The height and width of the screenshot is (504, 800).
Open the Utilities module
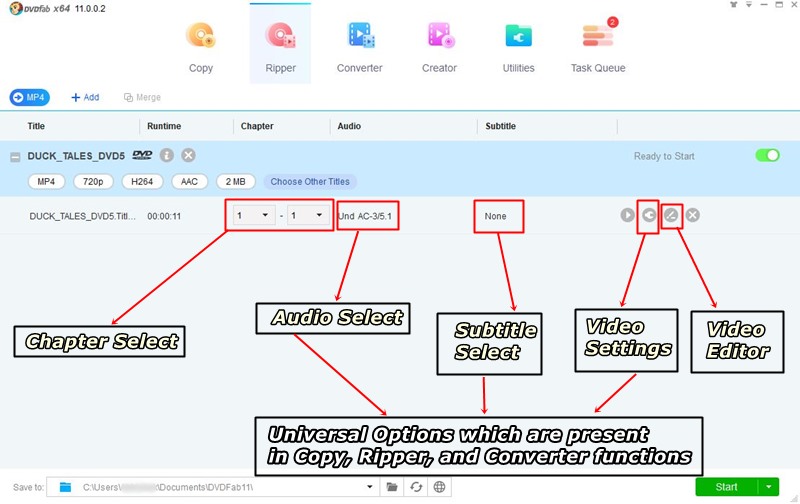click(518, 48)
